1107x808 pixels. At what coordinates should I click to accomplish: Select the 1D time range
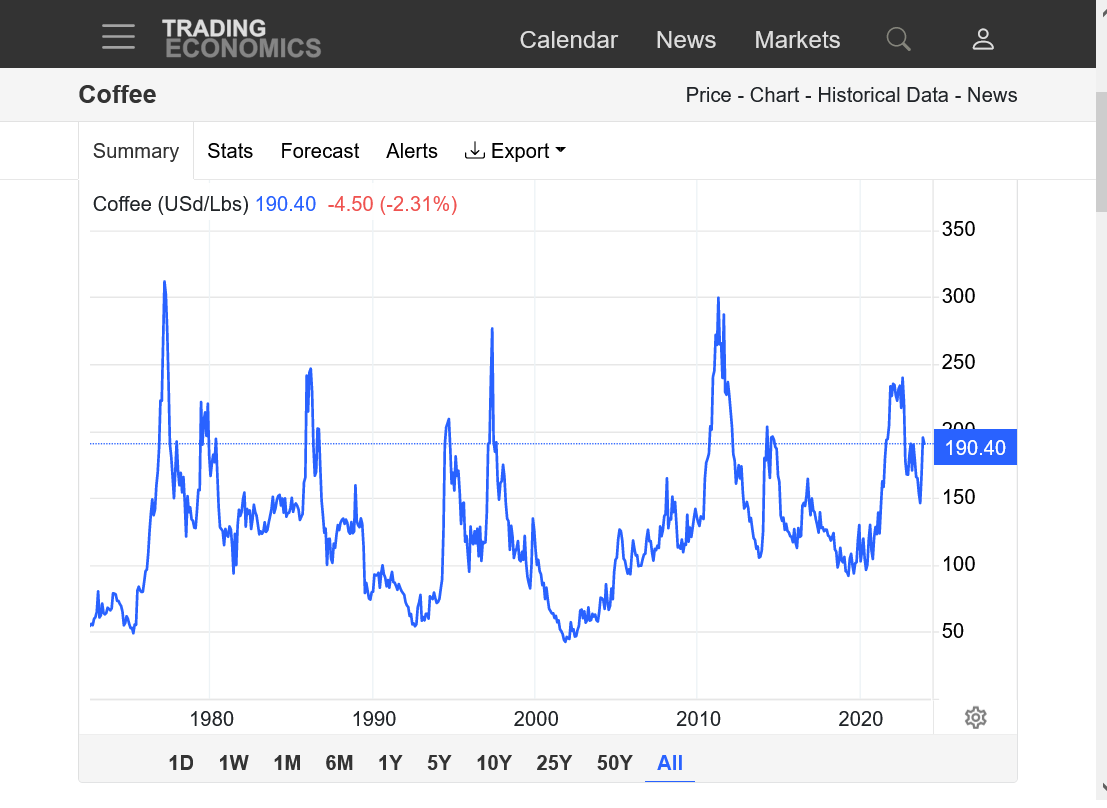(x=180, y=763)
